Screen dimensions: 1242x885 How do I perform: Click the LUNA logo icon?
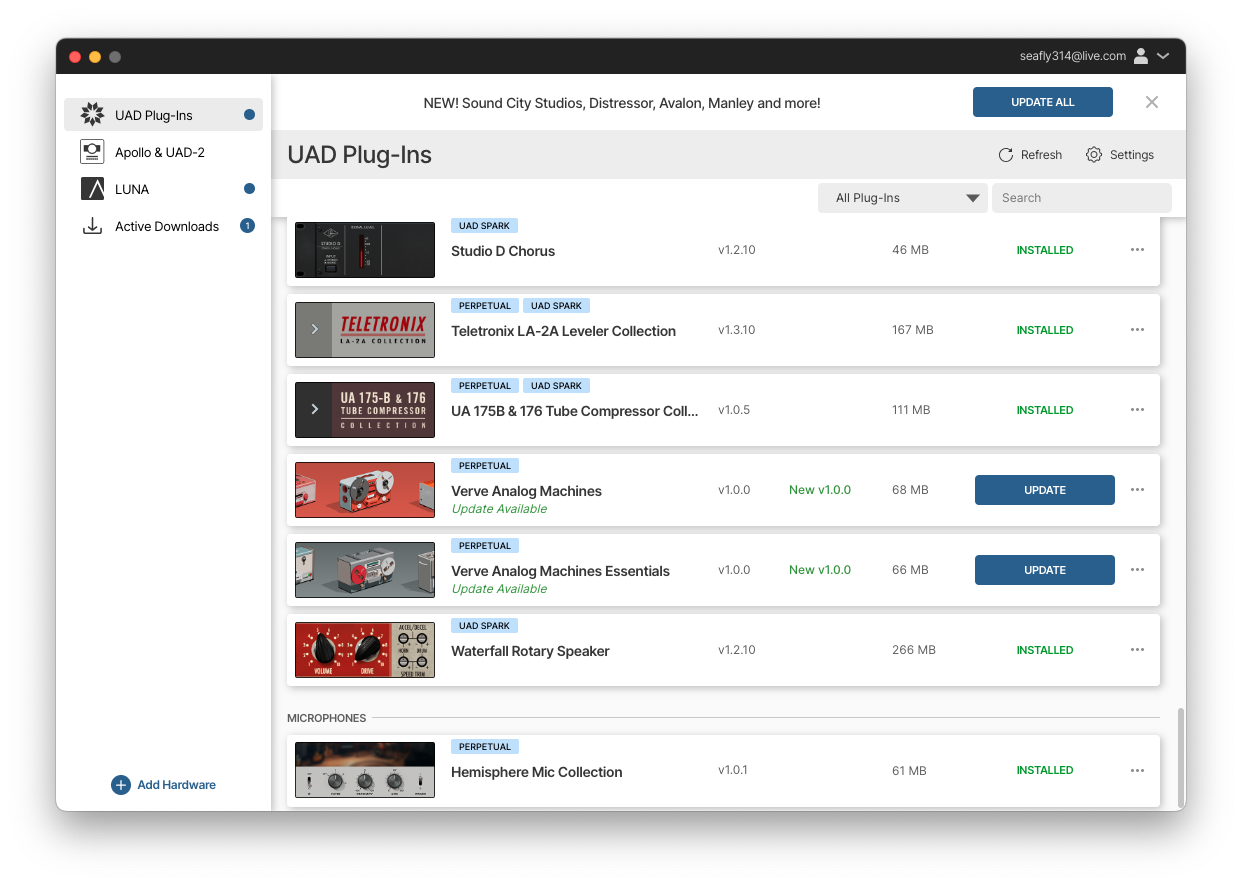(92, 188)
